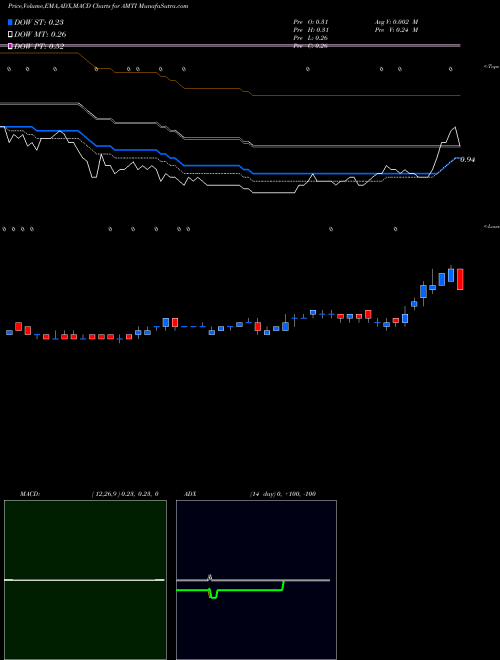
Task: Click the MACD panel title label
Action: pyautogui.click(x=30, y=494)
